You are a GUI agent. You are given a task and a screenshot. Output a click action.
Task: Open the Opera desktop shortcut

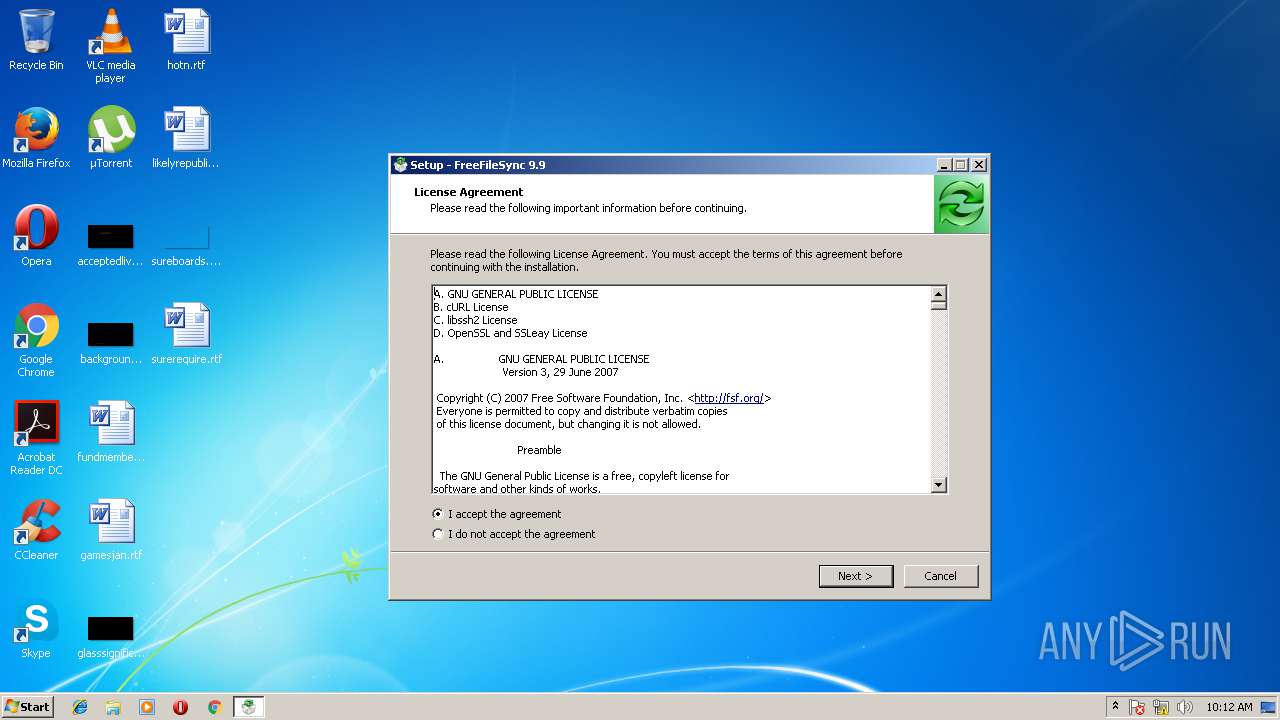(x=36, y=236)
